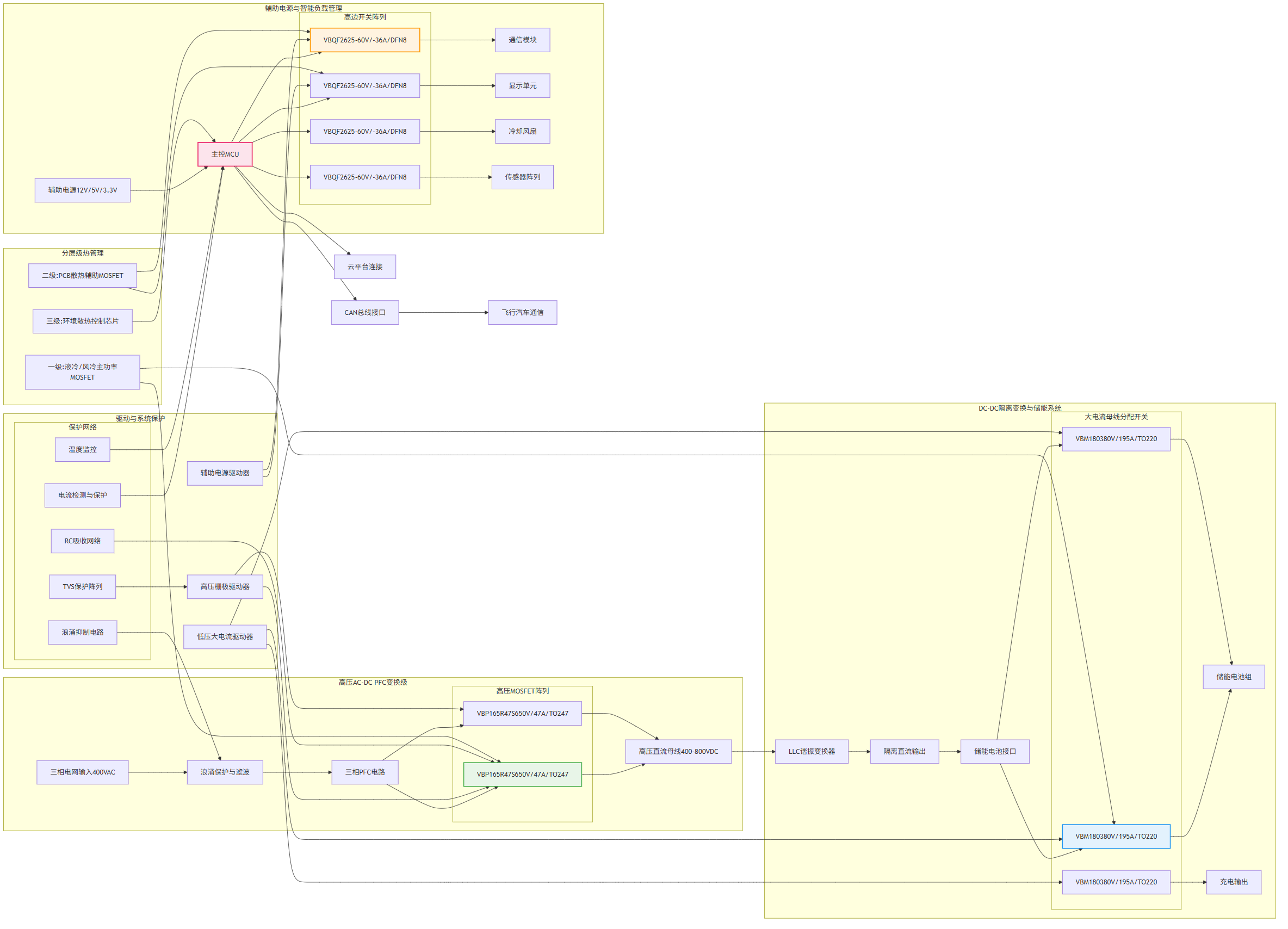Click the 三相PFC电路 node
This screenshot has width=1288, height=929.
click(x=364, y=772)
